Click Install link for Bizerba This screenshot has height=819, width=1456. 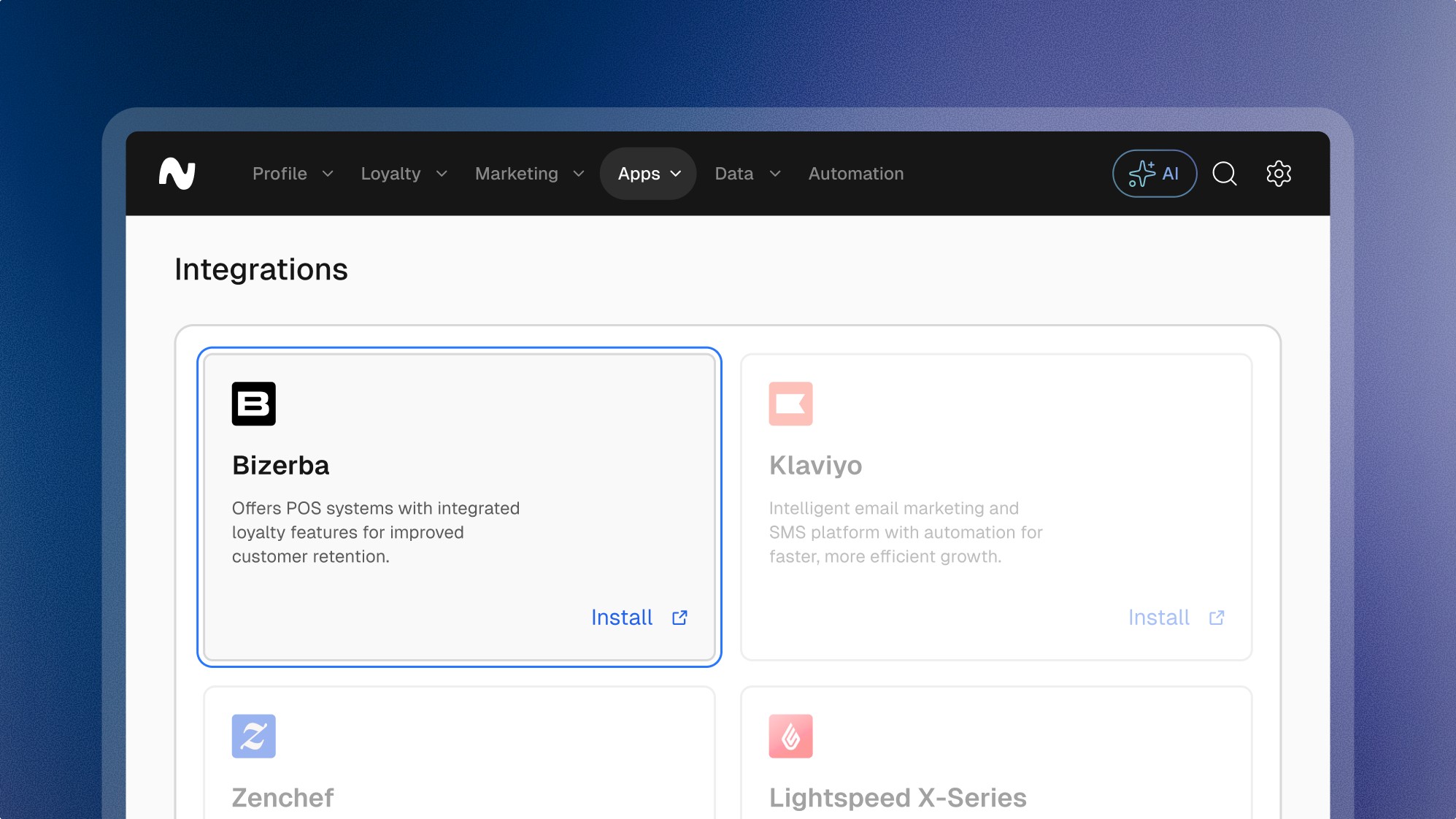[x=622, y=618]
